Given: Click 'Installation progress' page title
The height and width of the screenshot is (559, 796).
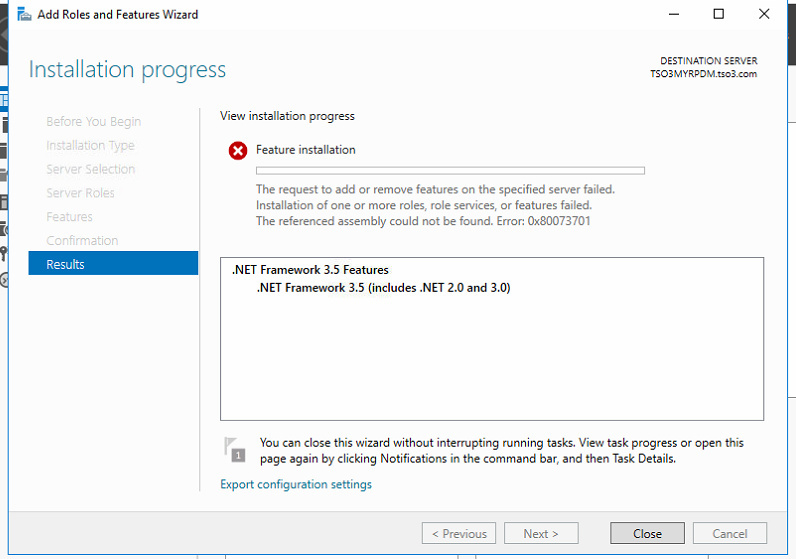Looking at the screenshot, I should (x=127, y=70).
